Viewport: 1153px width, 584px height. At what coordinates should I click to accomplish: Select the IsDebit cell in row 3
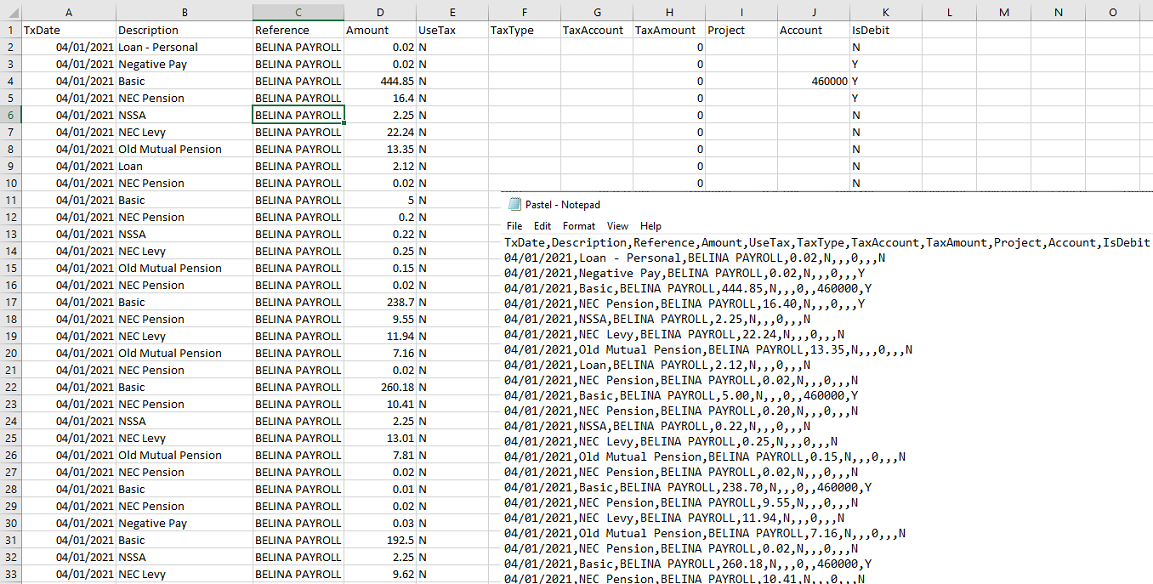(886, 64)
